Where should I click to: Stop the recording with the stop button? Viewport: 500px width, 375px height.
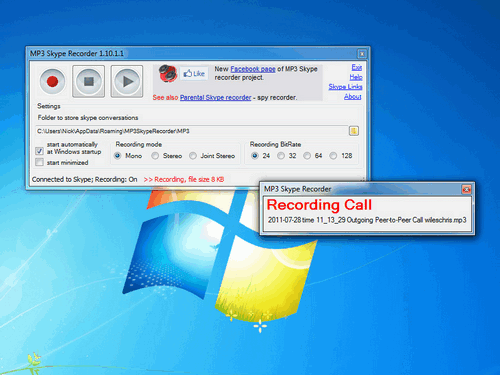[89, 81]
